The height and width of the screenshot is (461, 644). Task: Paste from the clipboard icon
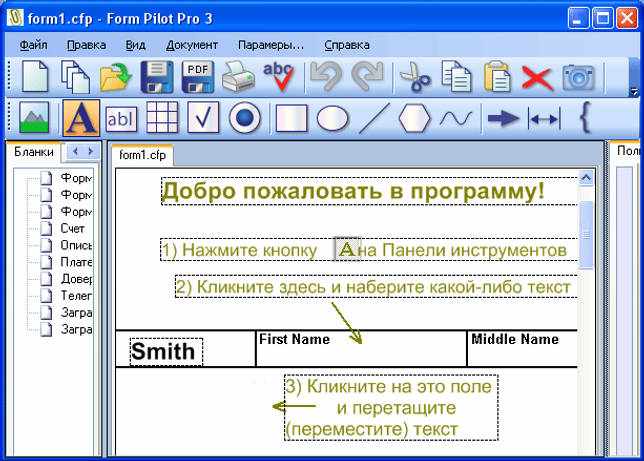[497, 77]
